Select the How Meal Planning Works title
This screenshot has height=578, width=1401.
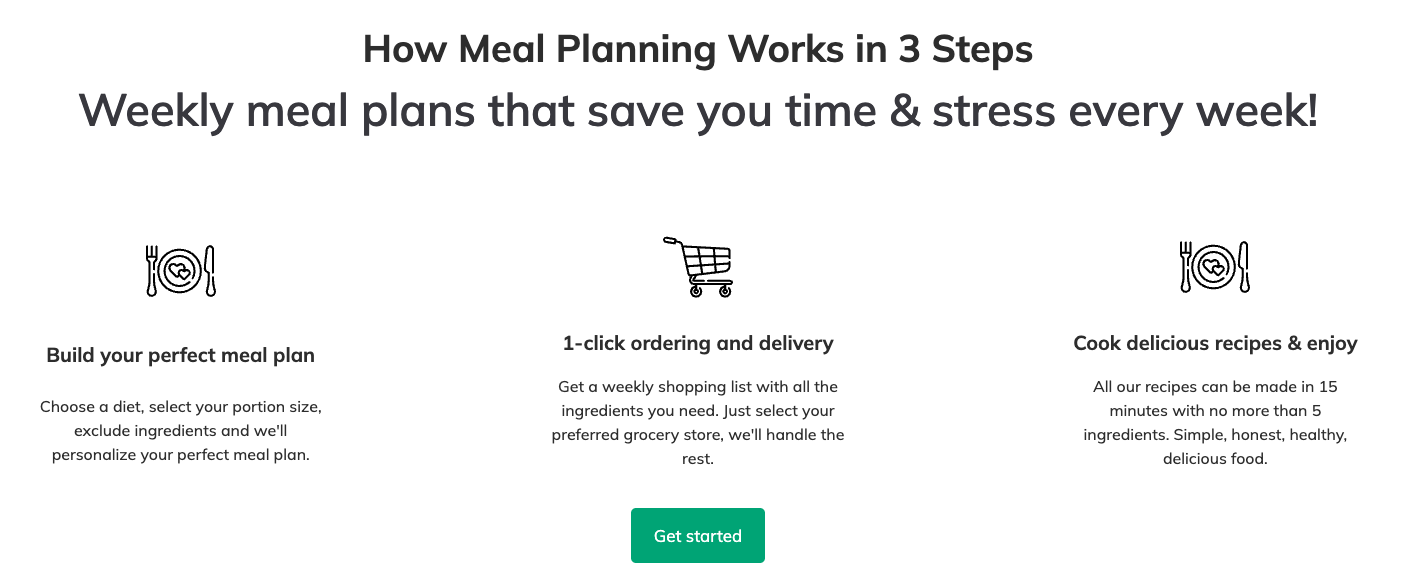(x=698, y=49)
